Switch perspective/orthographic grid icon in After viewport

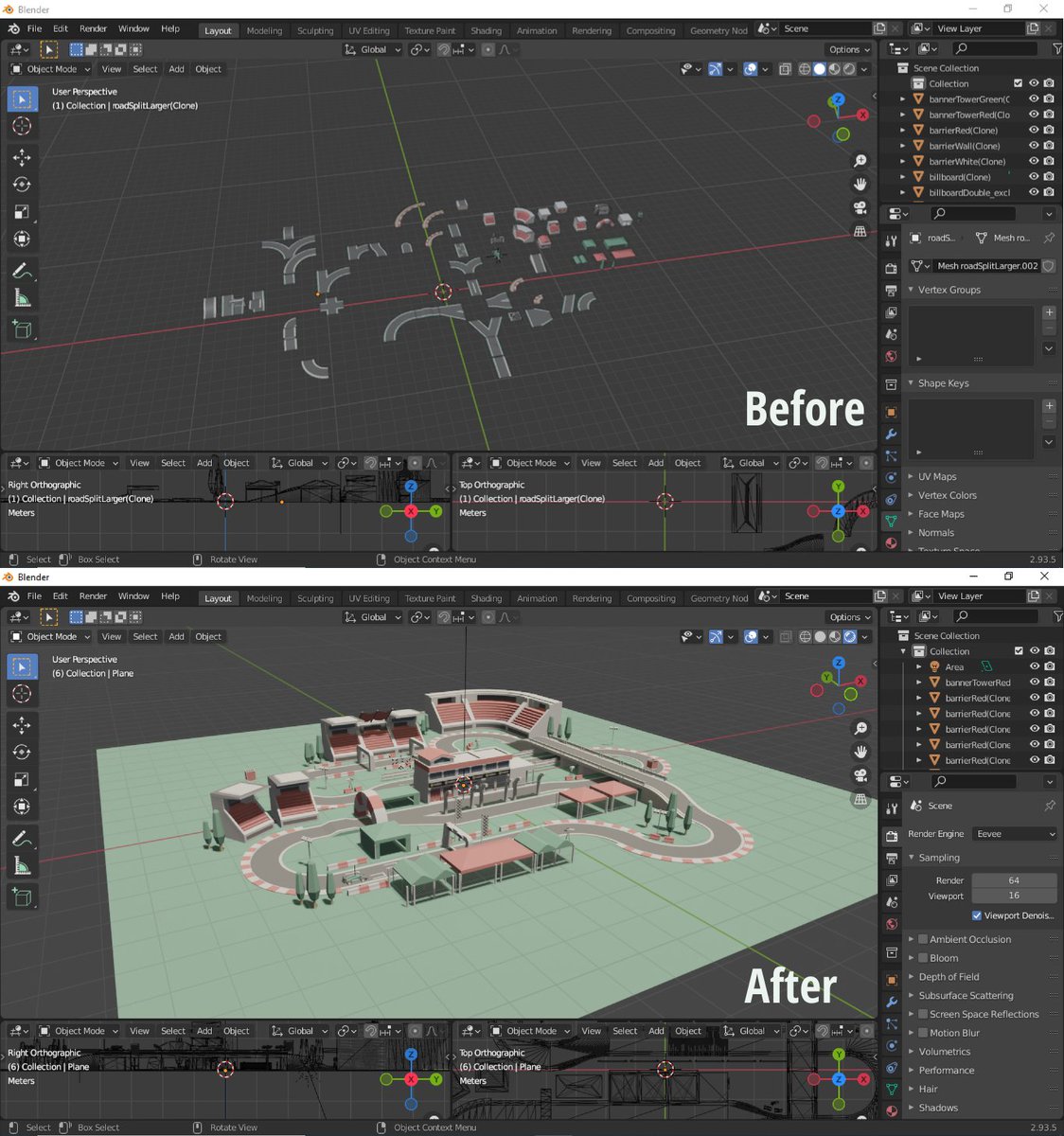click(x=860, y=799)
